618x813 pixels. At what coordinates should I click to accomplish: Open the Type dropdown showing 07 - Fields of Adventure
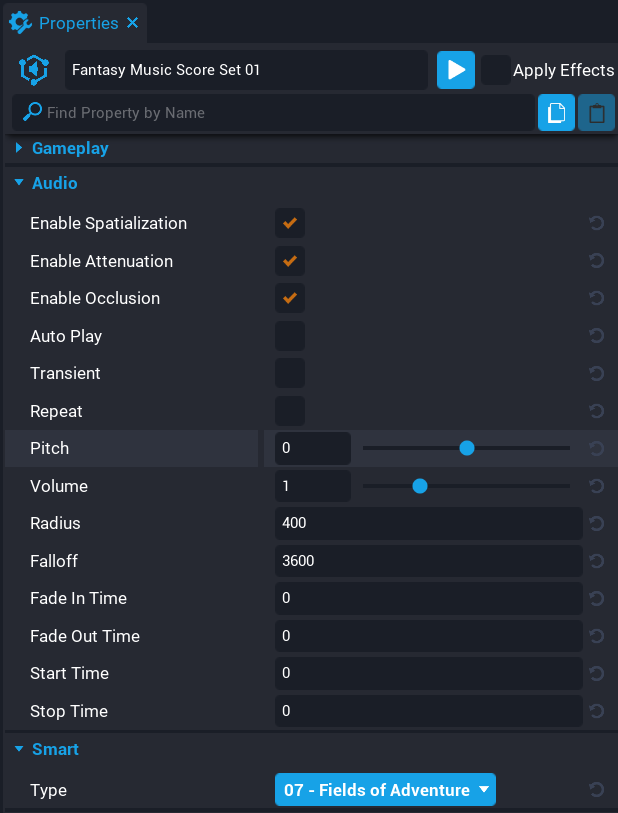point(385,790)
